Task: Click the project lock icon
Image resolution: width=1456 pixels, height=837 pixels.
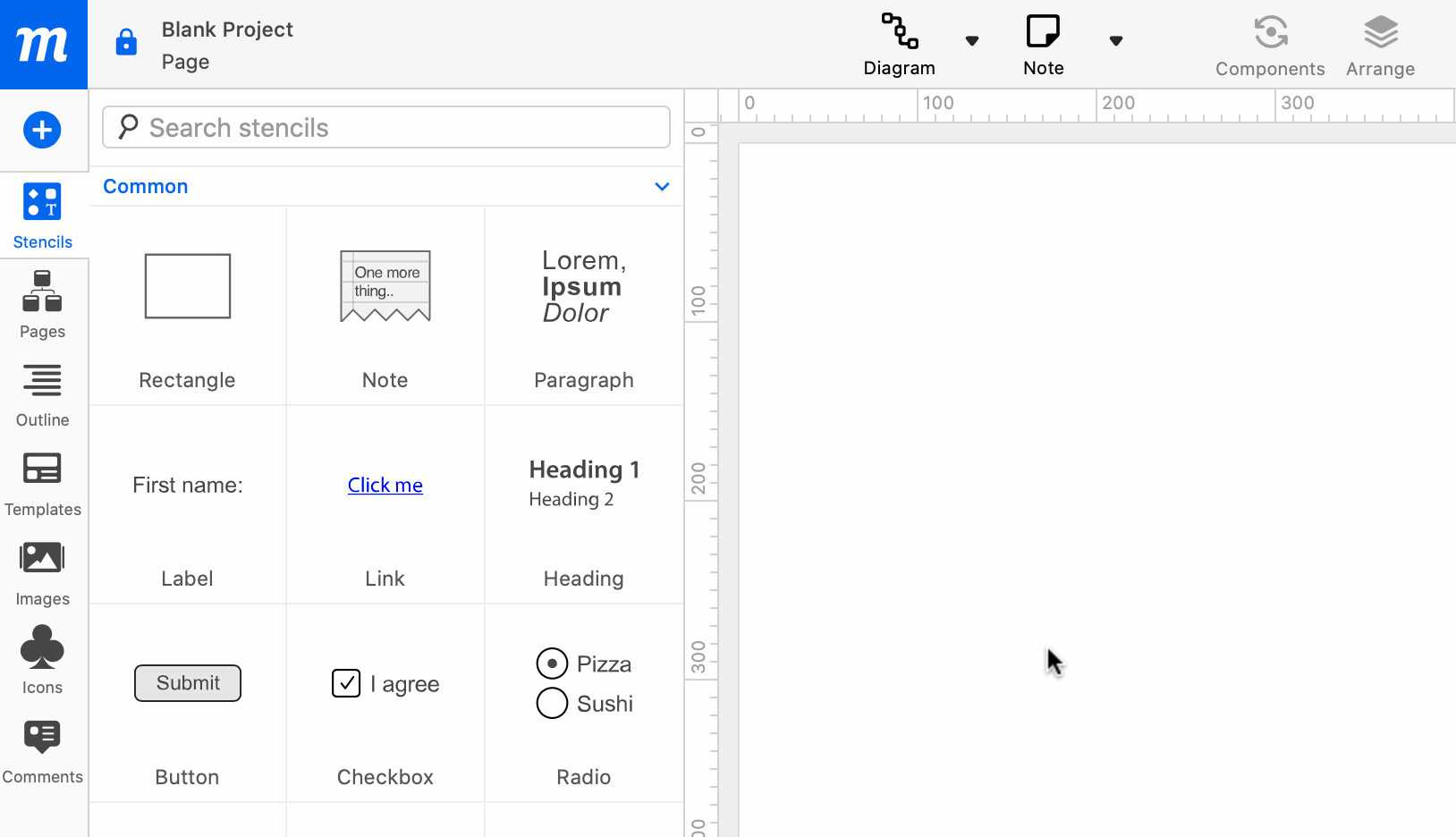Action: [126, 42]
